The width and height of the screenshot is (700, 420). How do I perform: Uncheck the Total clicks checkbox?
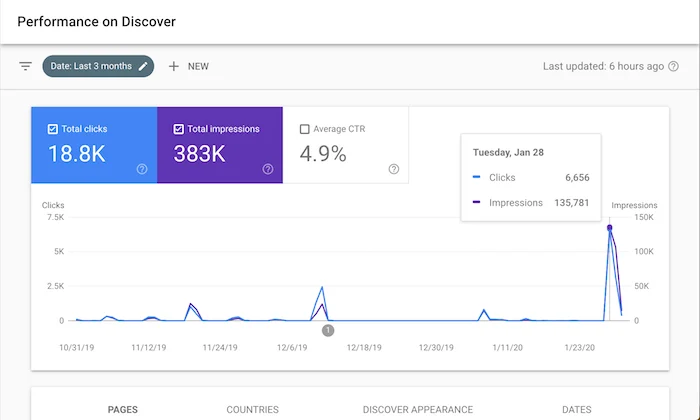coord(52,129)
